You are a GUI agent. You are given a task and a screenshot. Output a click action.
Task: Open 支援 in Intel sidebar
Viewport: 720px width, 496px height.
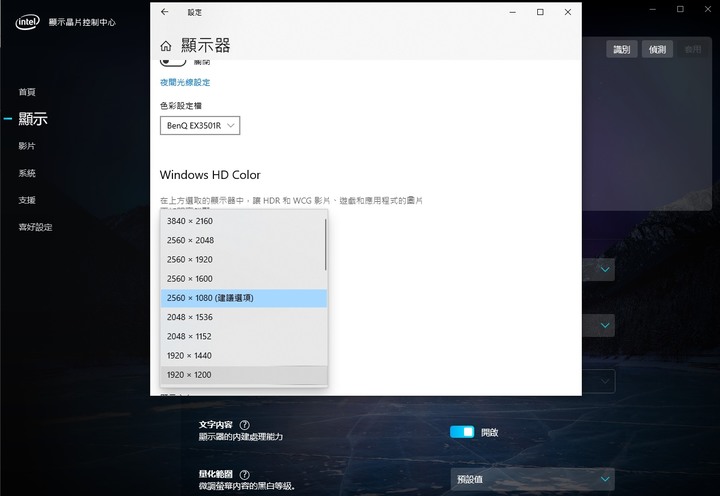[27, 200]
